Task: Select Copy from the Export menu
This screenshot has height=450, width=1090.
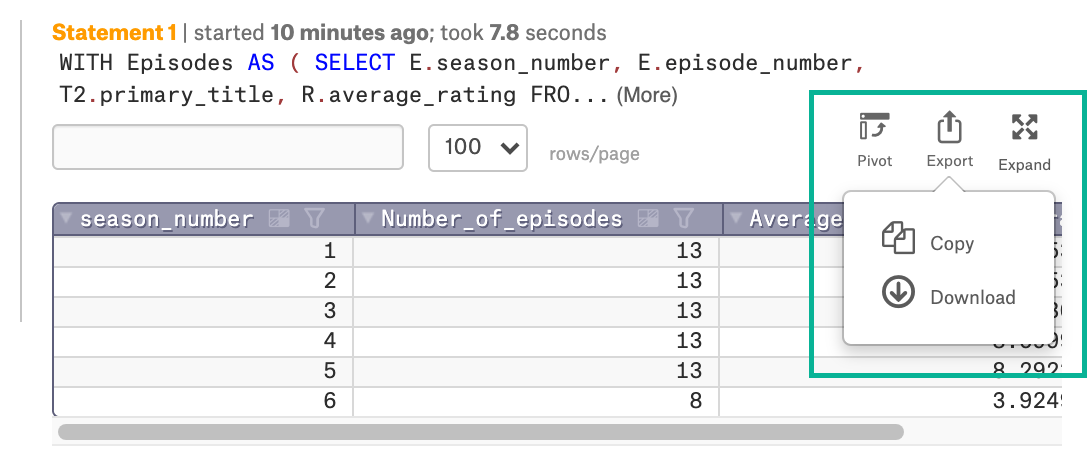Action: click(x=952, y=243)
